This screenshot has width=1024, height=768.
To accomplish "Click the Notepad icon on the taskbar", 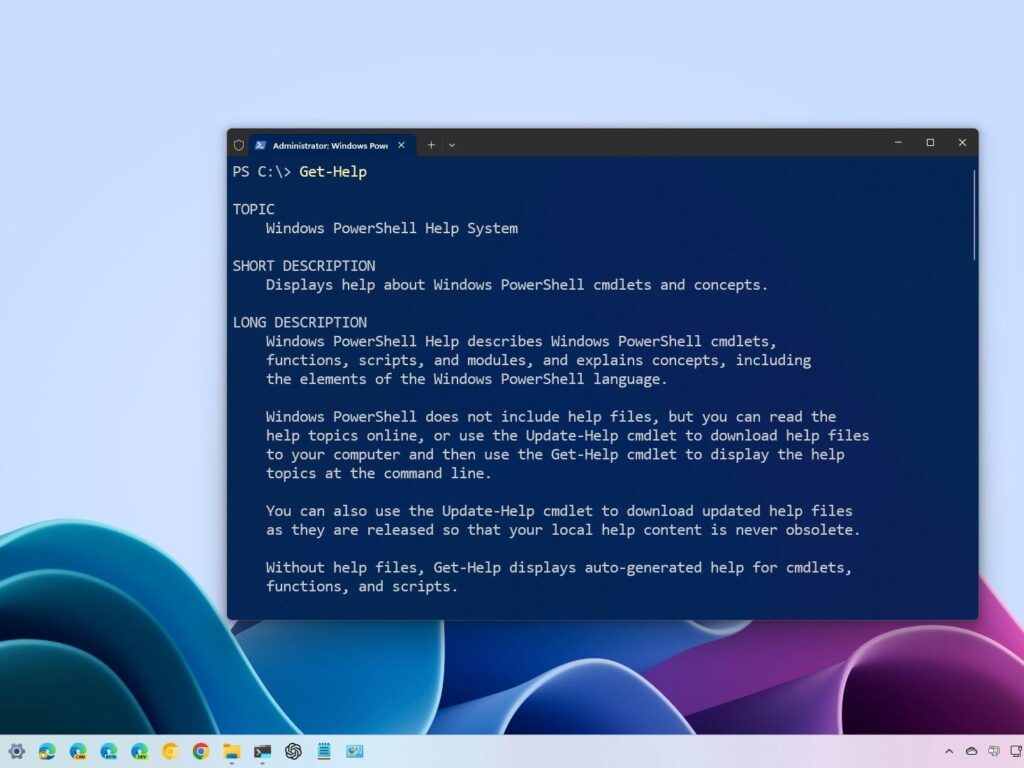I will pyautogui.click(x=324, y=751).
